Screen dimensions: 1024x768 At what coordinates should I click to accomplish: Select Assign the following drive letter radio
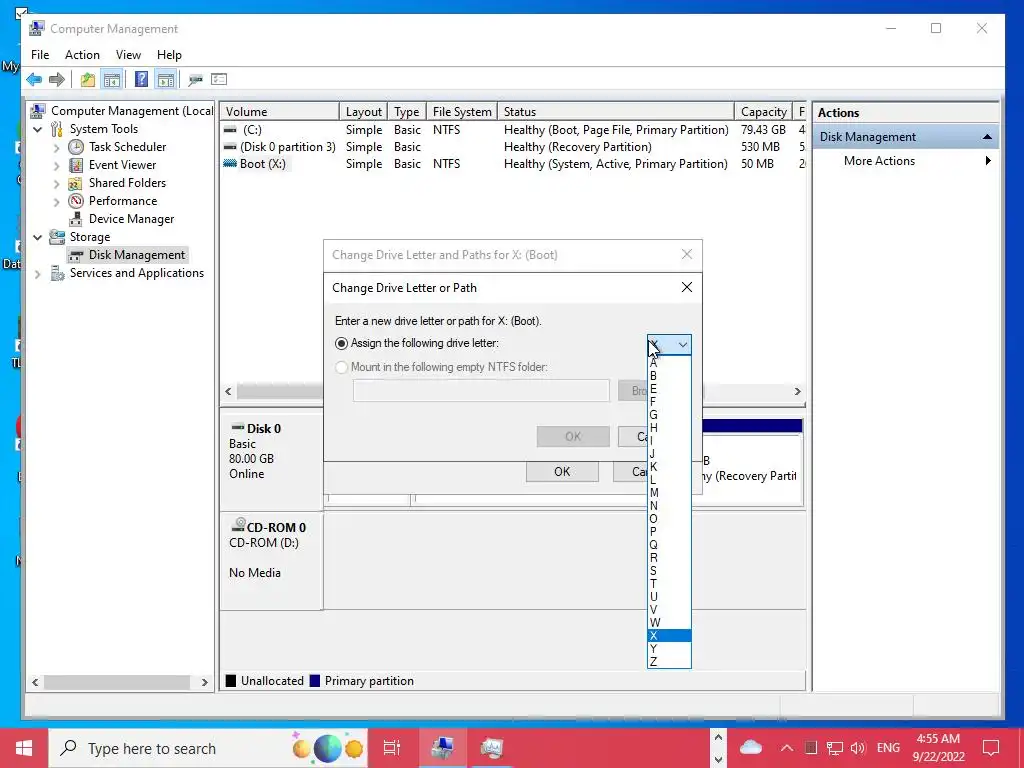(x=341, y=344)
